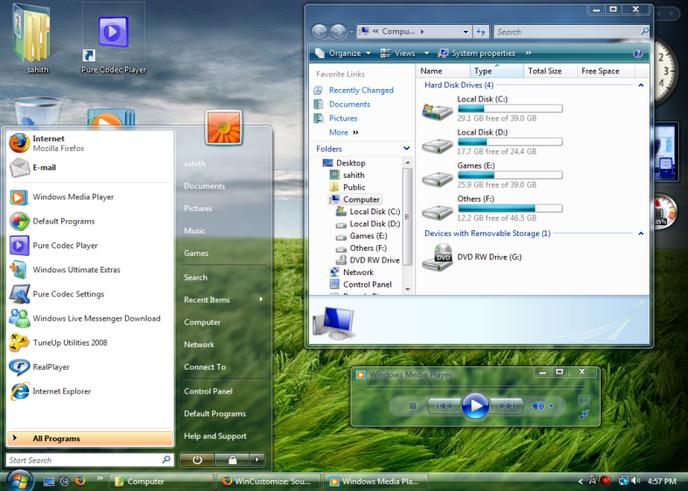Open Connect To in Start menu

[204, 367]
